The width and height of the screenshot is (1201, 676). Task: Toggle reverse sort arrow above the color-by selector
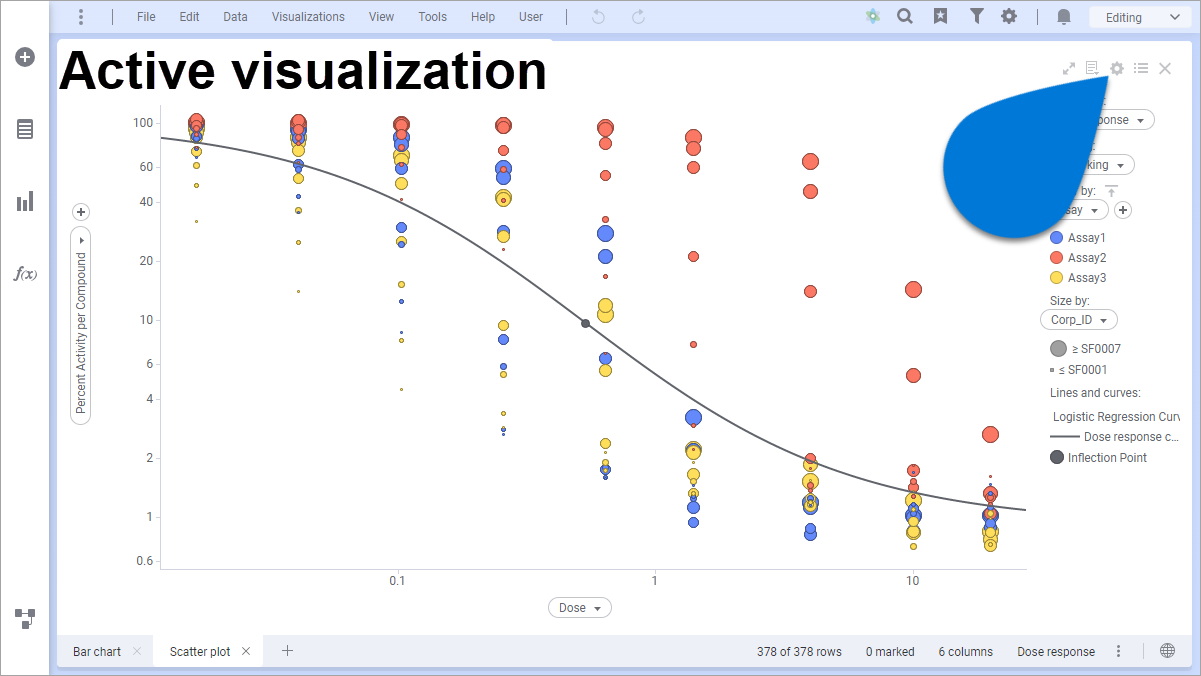tap(1111, 189)
